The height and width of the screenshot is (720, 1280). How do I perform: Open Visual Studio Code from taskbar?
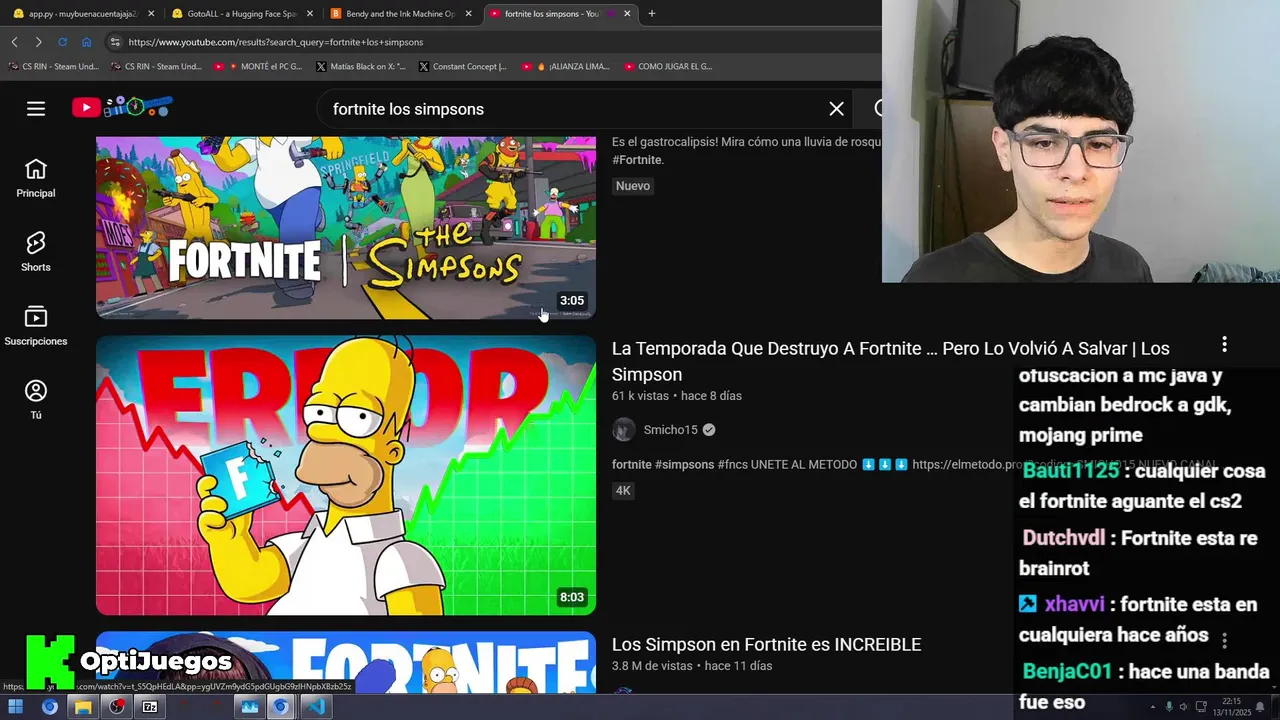315,707
